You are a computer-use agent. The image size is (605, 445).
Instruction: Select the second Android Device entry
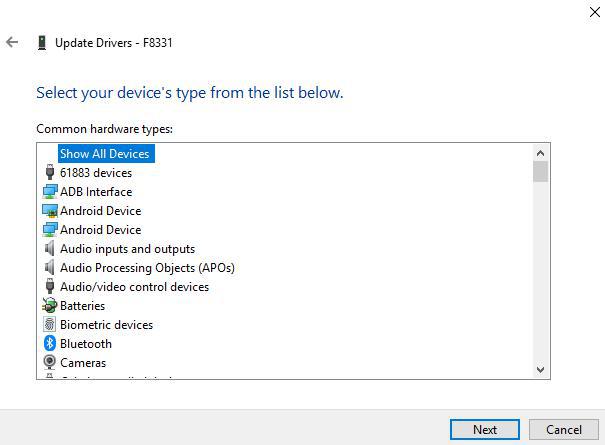point(100,230)
